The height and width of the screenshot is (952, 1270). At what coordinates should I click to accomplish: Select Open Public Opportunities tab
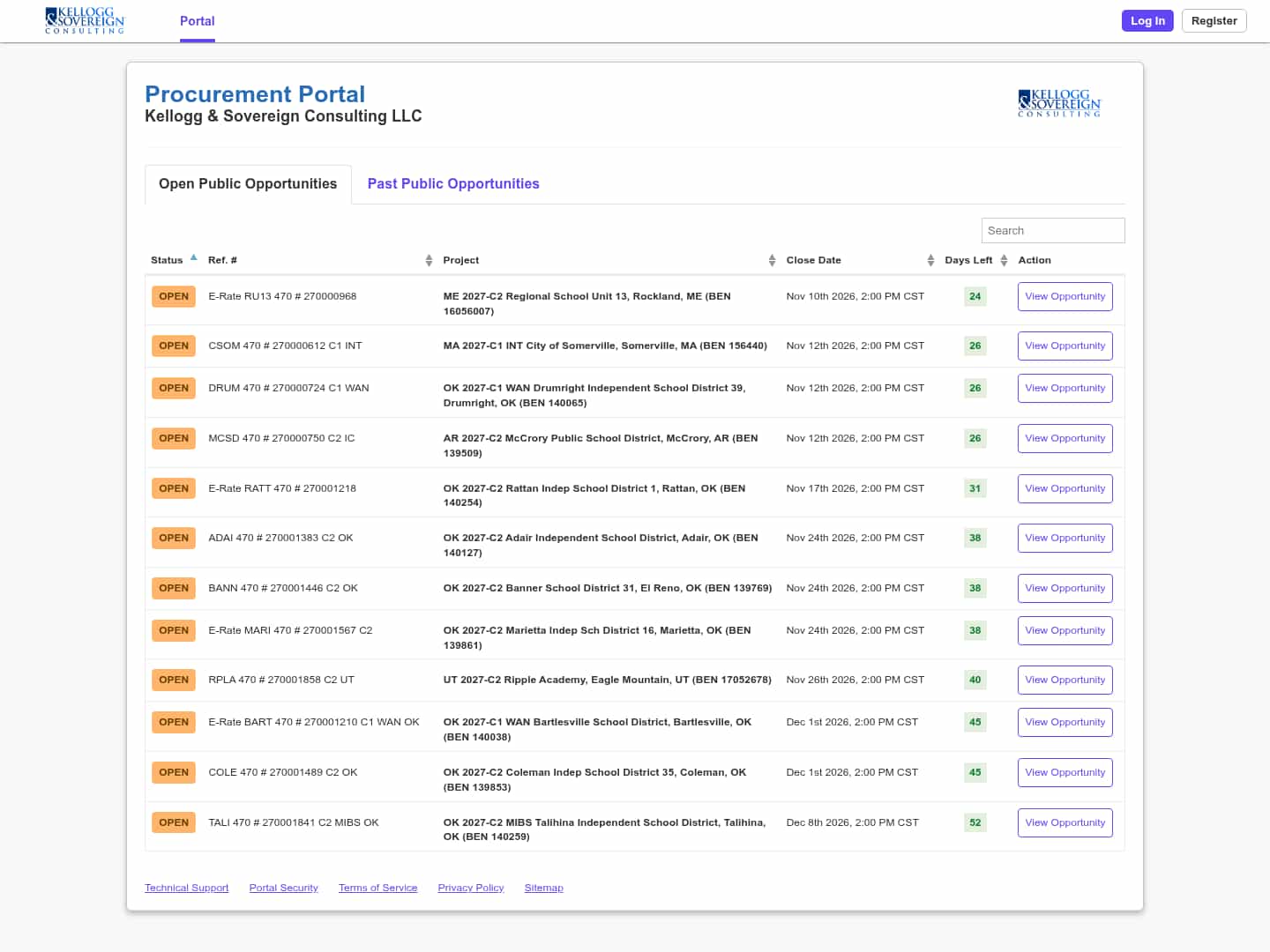(248, 183)
